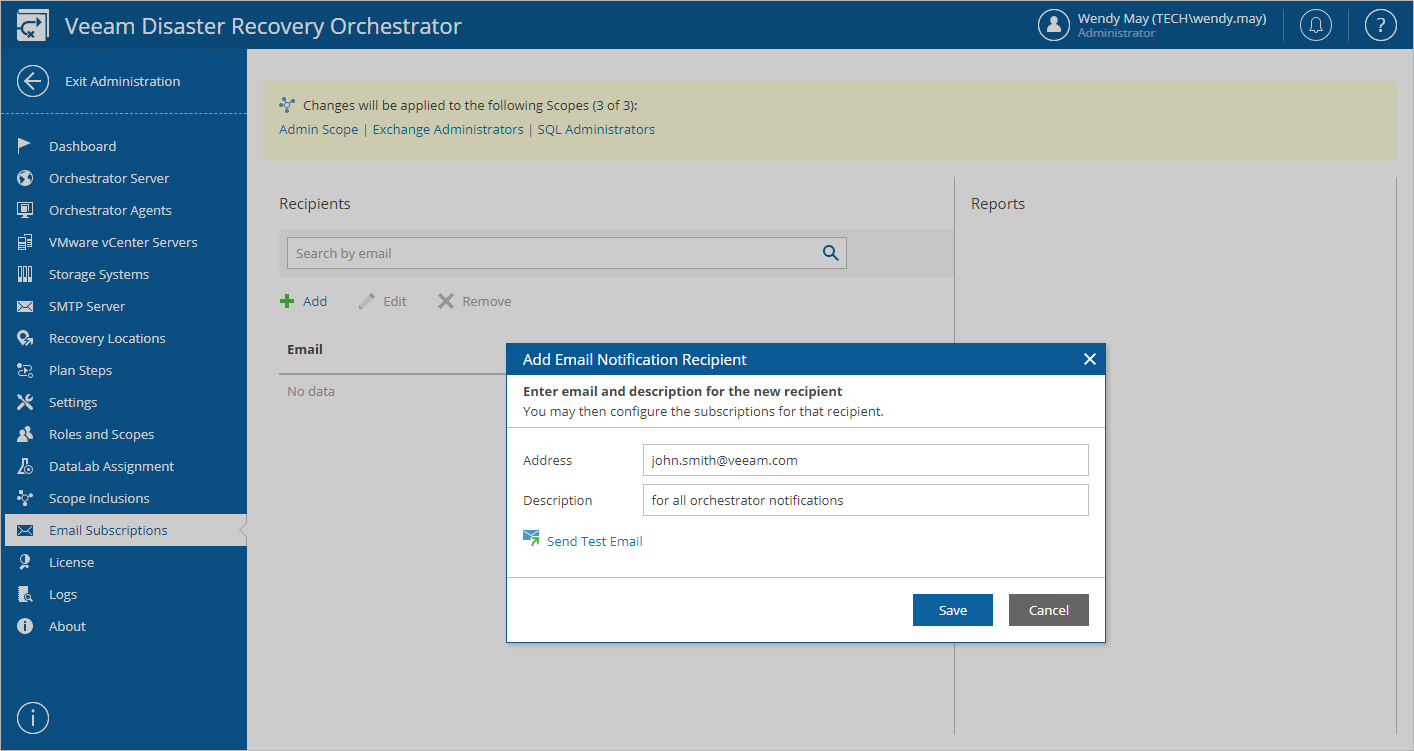The height and width of the screenshot is (751, 1414).
Task: Cancel the Add Email Notification dialog
Action: 1048,610
